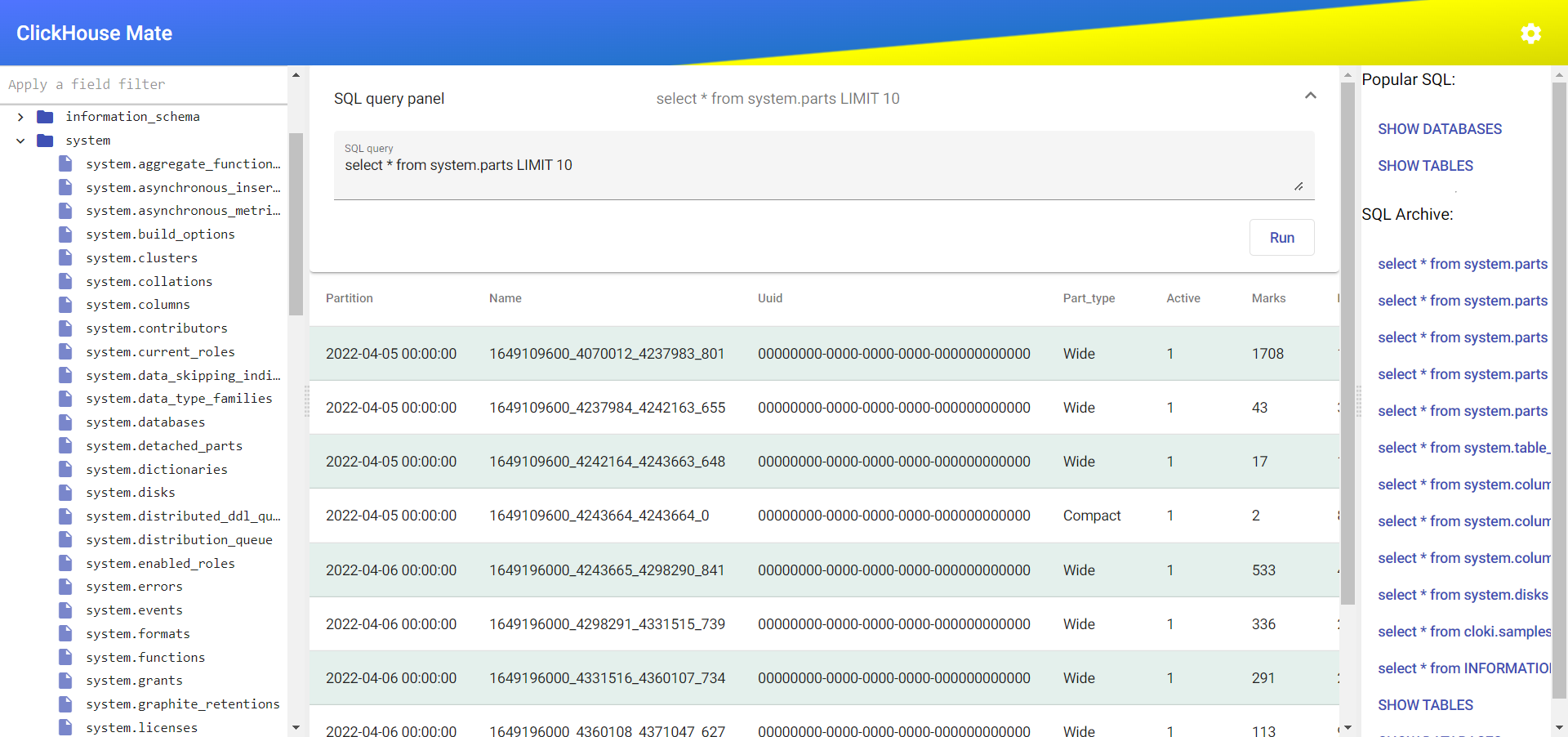This screenshot has height=737, width=1568.
Task: Click into the SQL query text area
Action: pos(824,165)
